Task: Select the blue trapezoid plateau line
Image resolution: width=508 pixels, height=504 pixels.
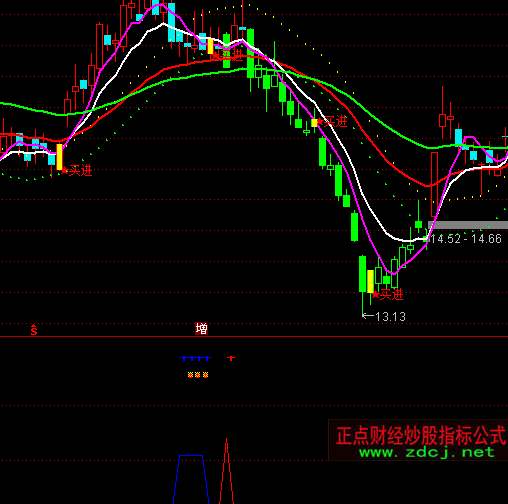Action: 191,455
